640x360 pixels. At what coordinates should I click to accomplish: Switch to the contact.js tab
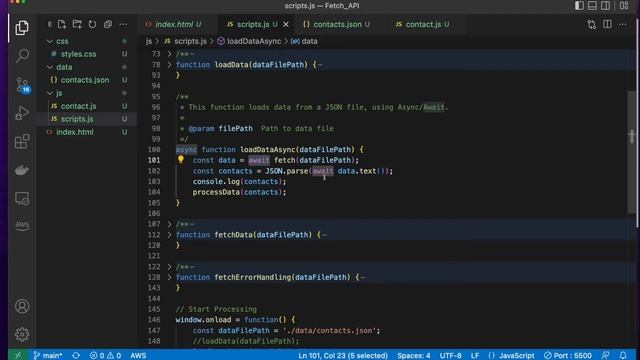[423, 24]
